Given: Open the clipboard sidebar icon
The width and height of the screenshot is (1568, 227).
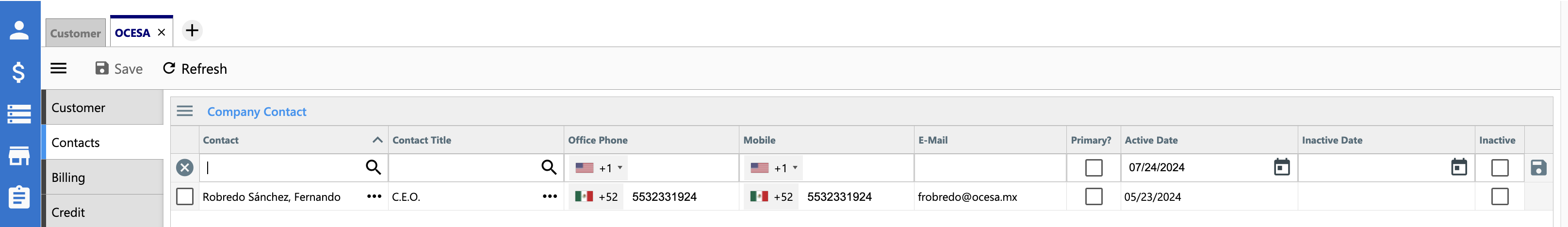Looking at the screenshot, I should 19,196.
